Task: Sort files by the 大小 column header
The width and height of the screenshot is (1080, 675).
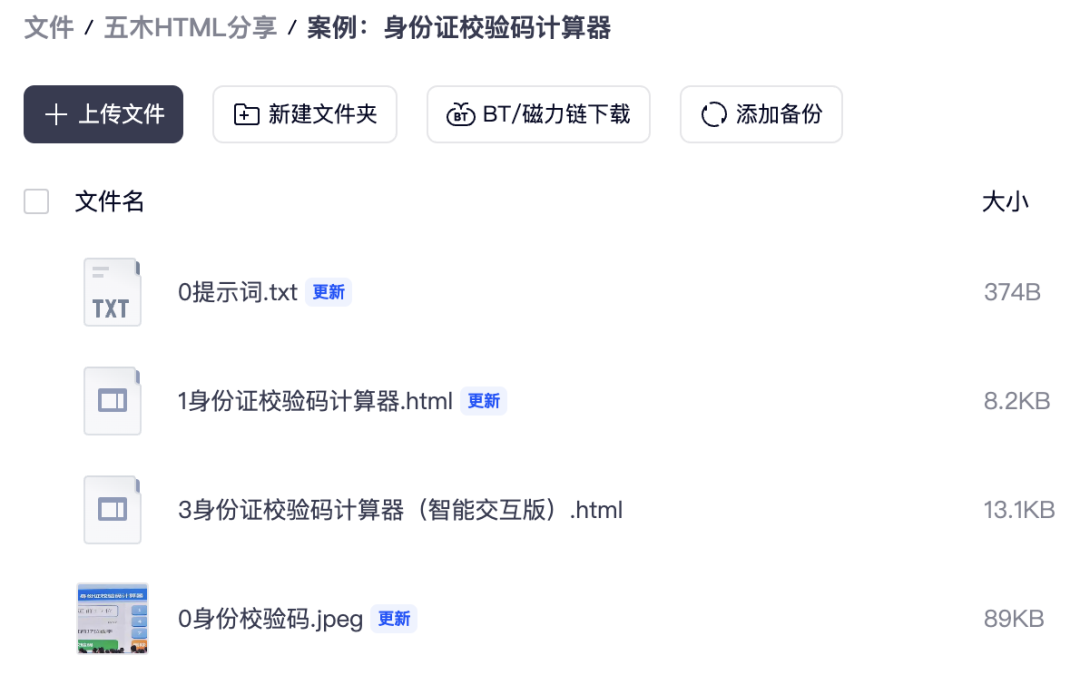Action: [1006, 201]
